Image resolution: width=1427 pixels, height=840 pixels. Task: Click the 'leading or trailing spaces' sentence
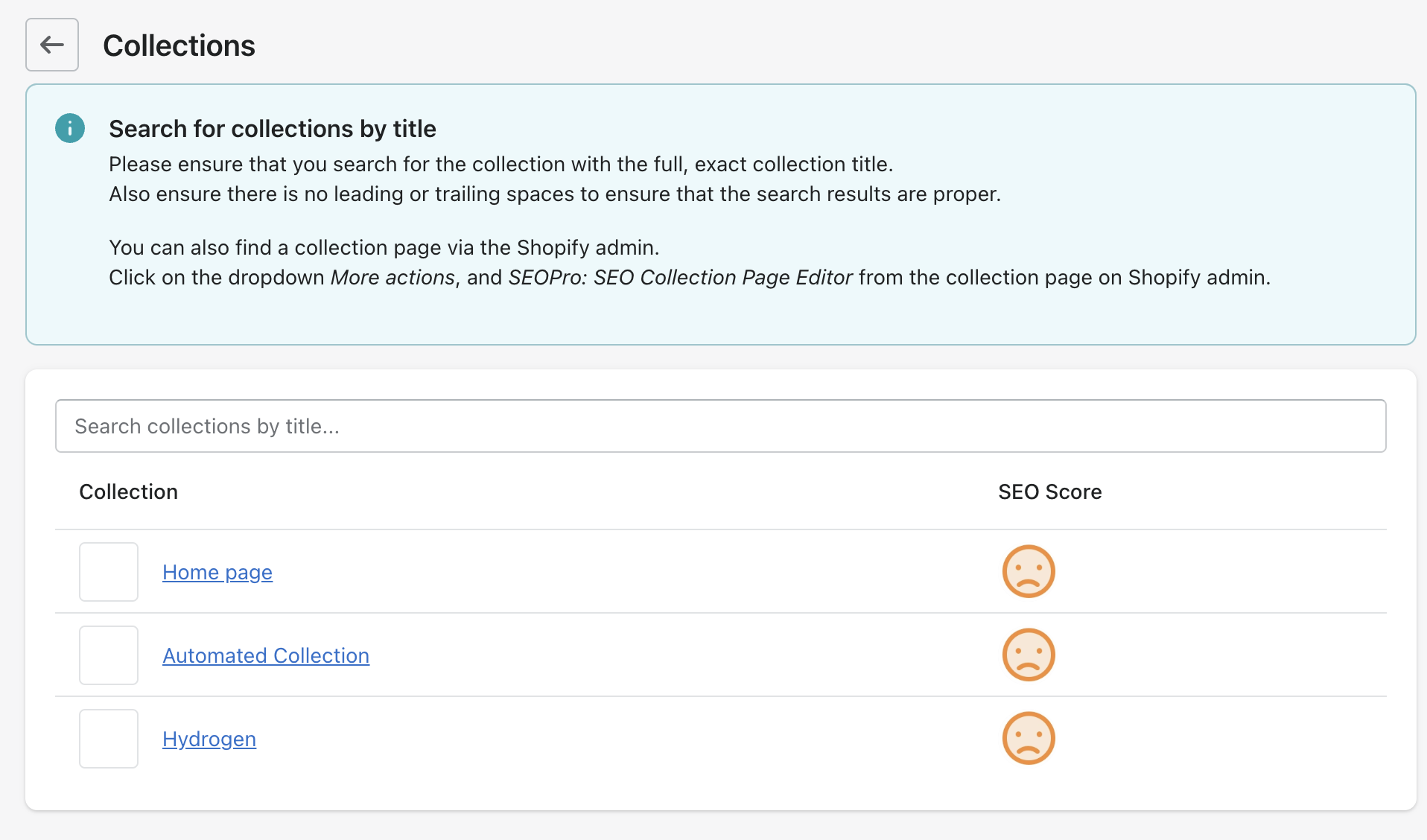tap(554, 194)
